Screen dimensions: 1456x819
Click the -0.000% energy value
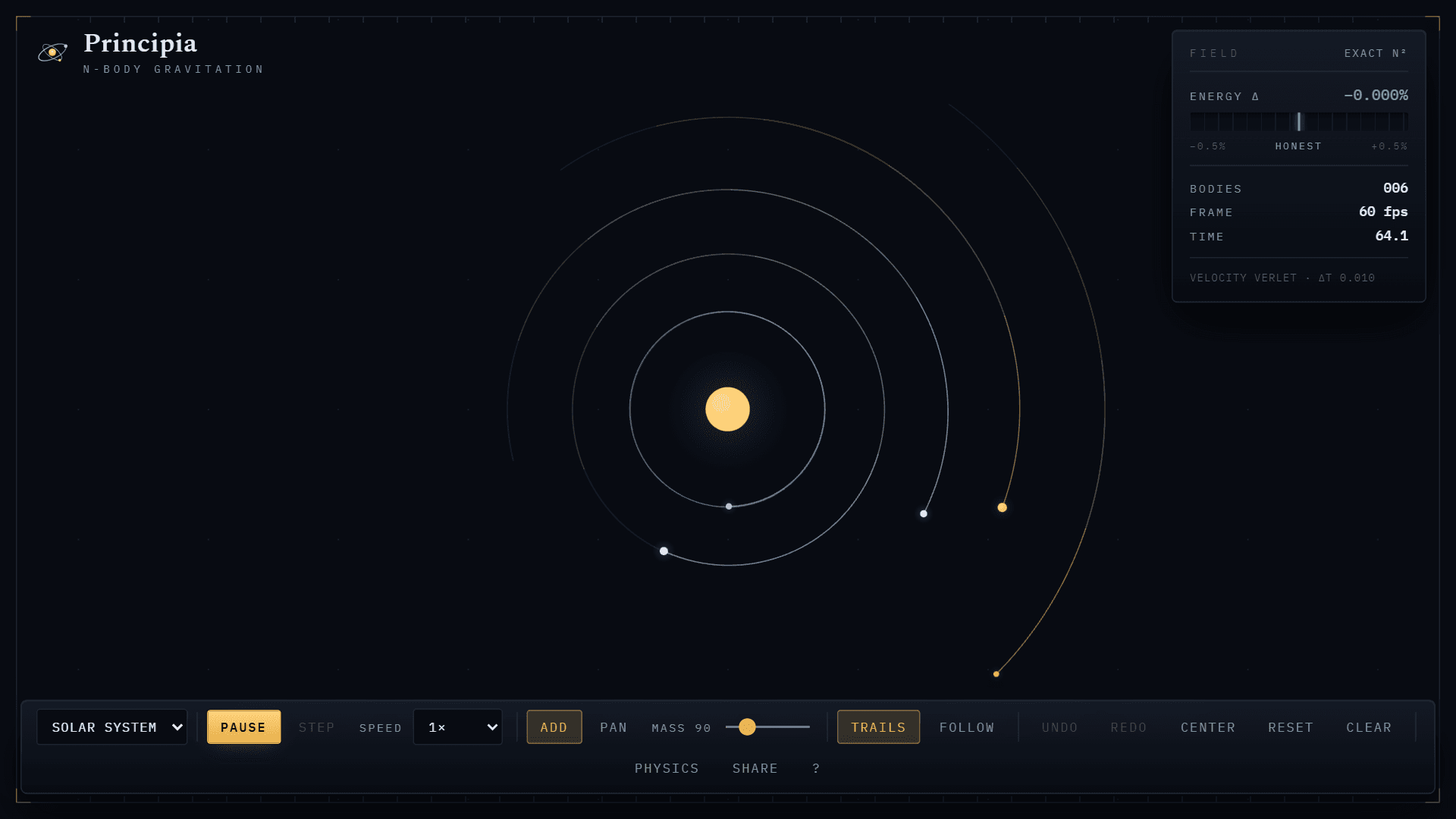pyautogui.click(x=1376, y=96)
